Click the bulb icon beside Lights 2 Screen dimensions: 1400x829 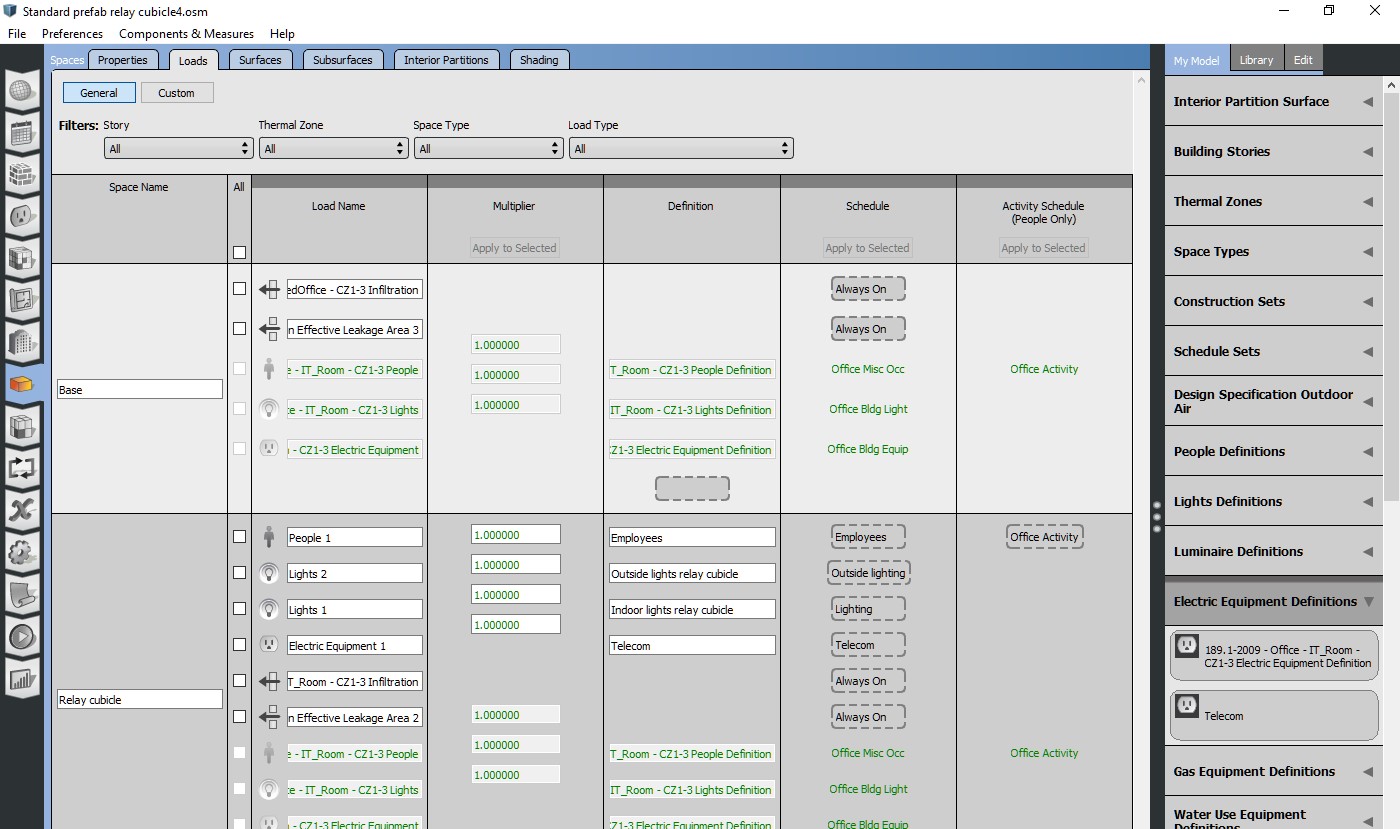pyautogui.click(x=269, y=573)
